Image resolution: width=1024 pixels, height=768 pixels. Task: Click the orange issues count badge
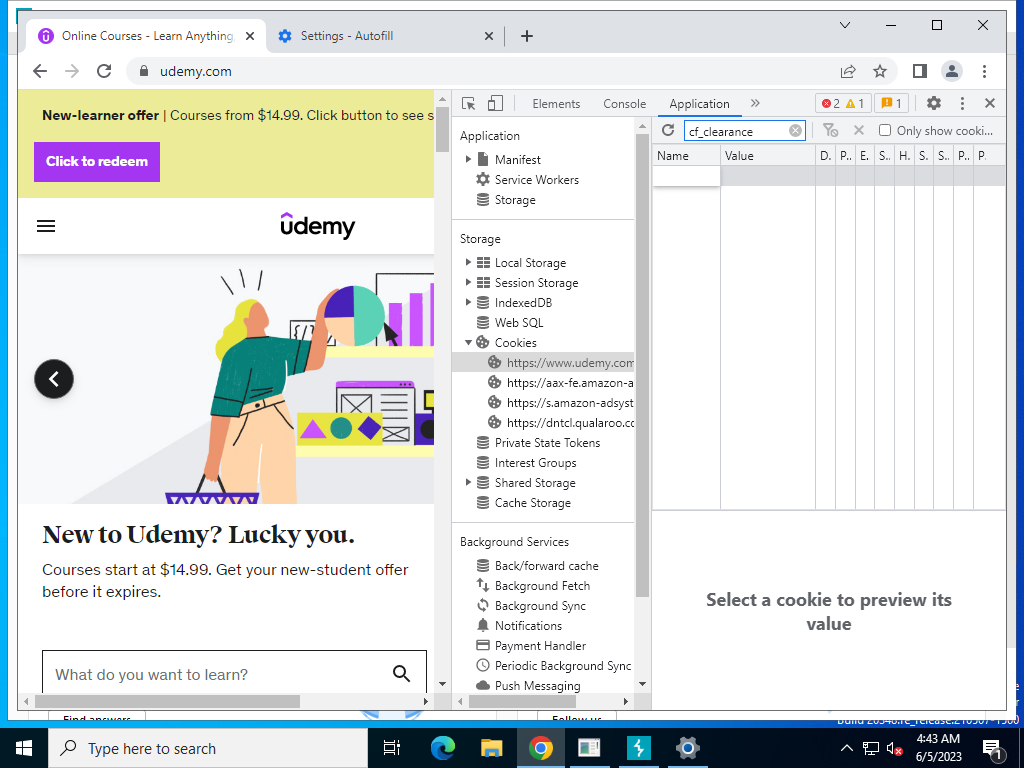coord(891,103)
